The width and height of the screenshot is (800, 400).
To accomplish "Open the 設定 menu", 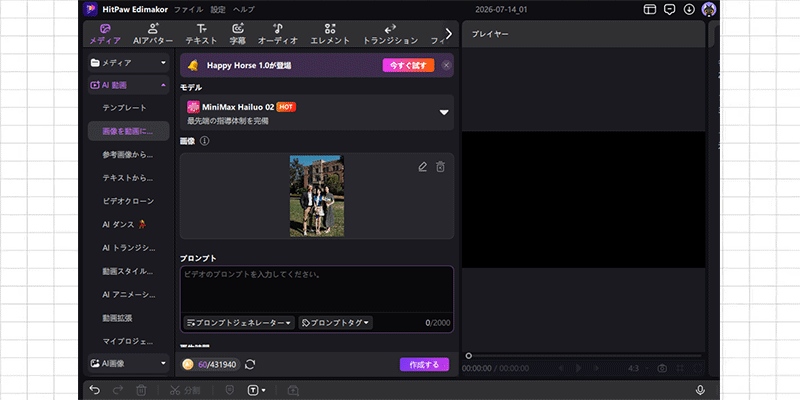I will click(x=218, y=9).
